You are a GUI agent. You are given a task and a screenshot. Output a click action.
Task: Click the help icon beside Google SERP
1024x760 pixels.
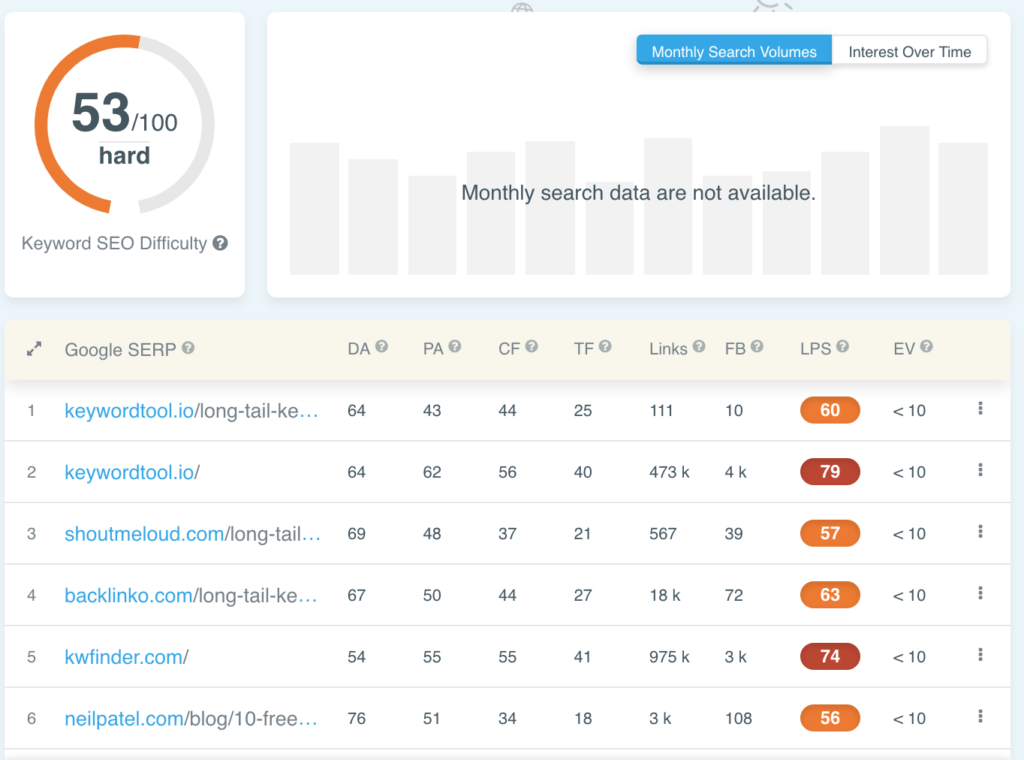point(186,348)
